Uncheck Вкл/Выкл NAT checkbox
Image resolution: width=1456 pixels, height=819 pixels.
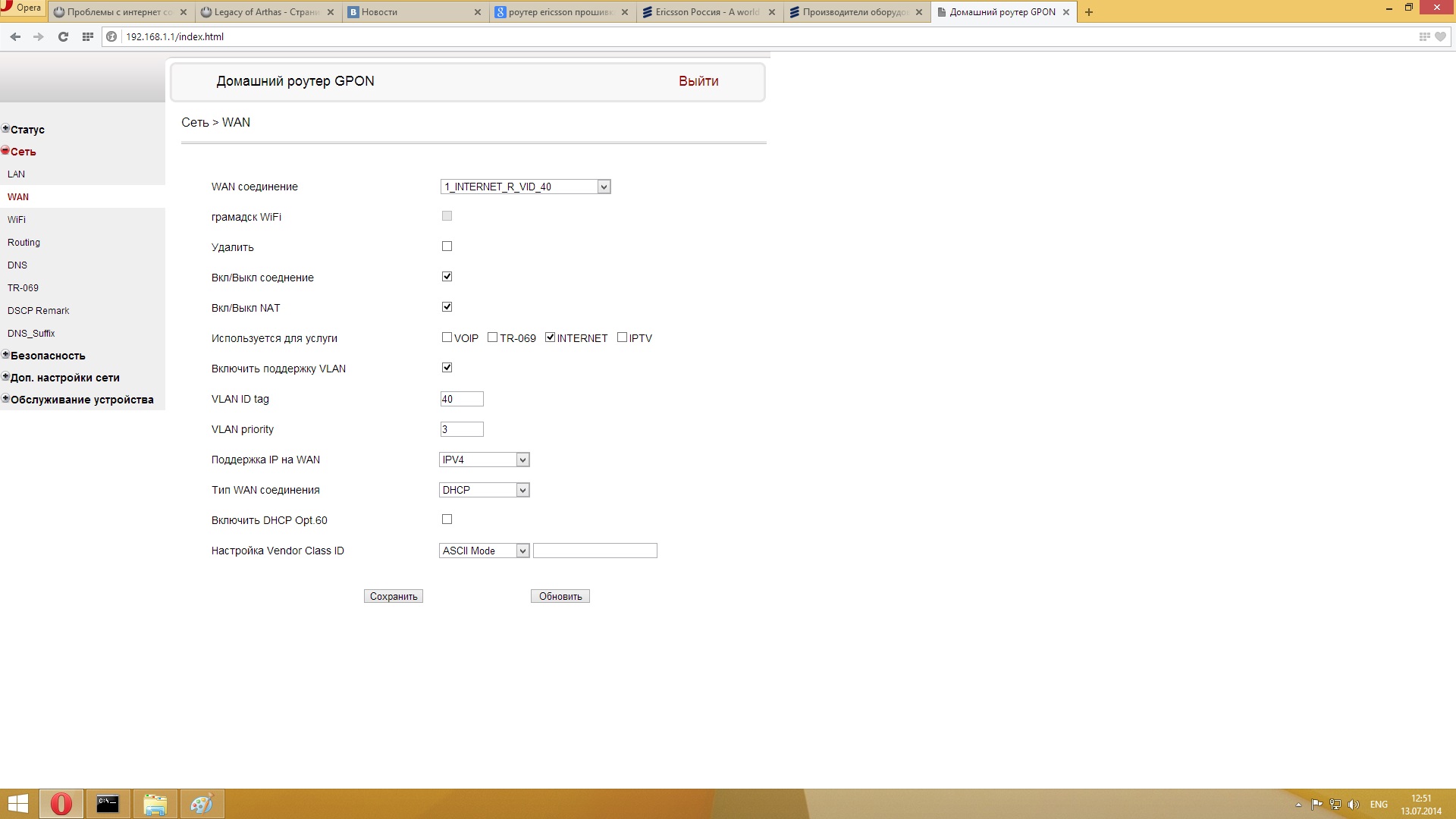click(x=447, y=307)
